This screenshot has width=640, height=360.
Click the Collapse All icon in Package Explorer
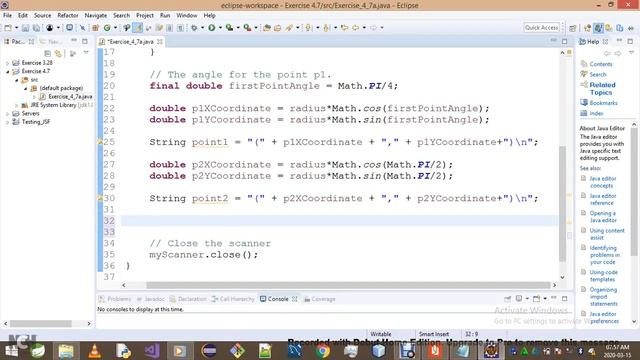48,53
